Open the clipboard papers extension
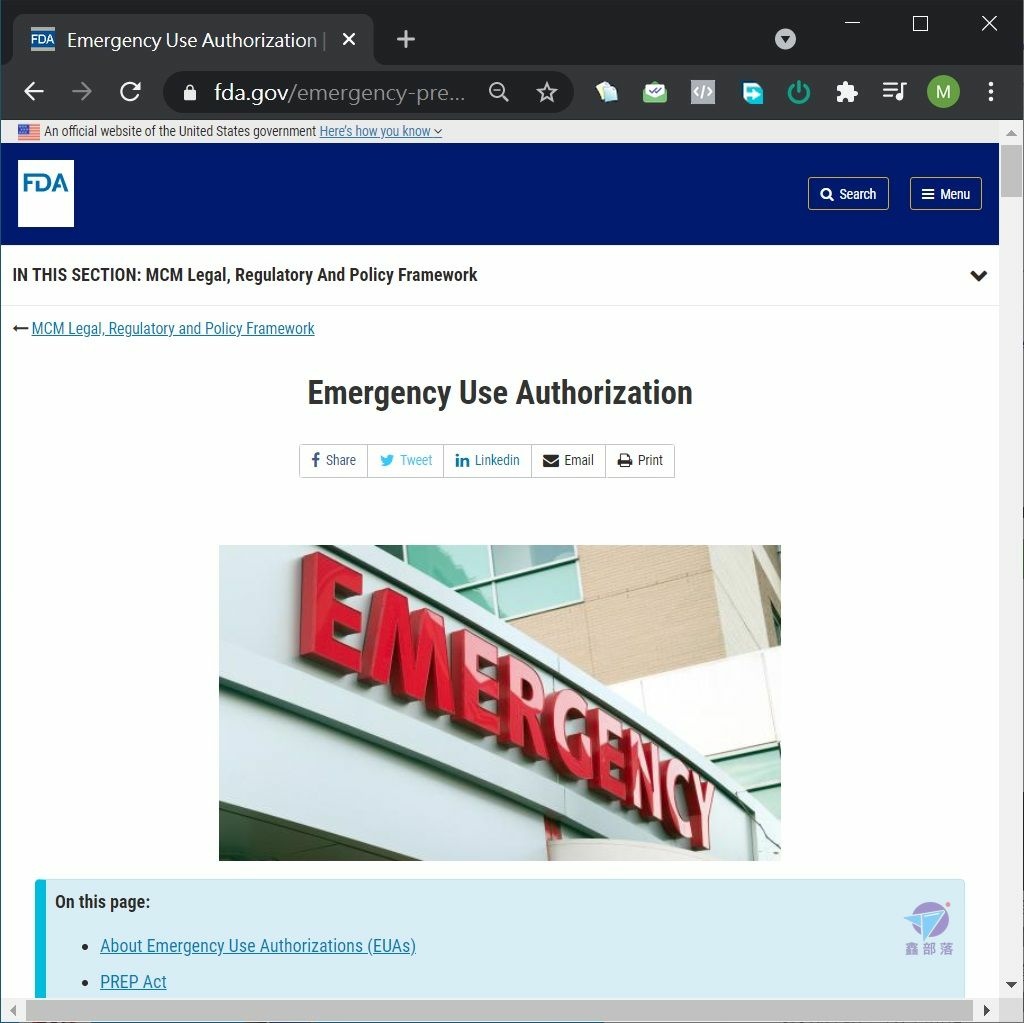This screenshot has height=1023, width=1024. pyautogui.click(x=607, y=92)
